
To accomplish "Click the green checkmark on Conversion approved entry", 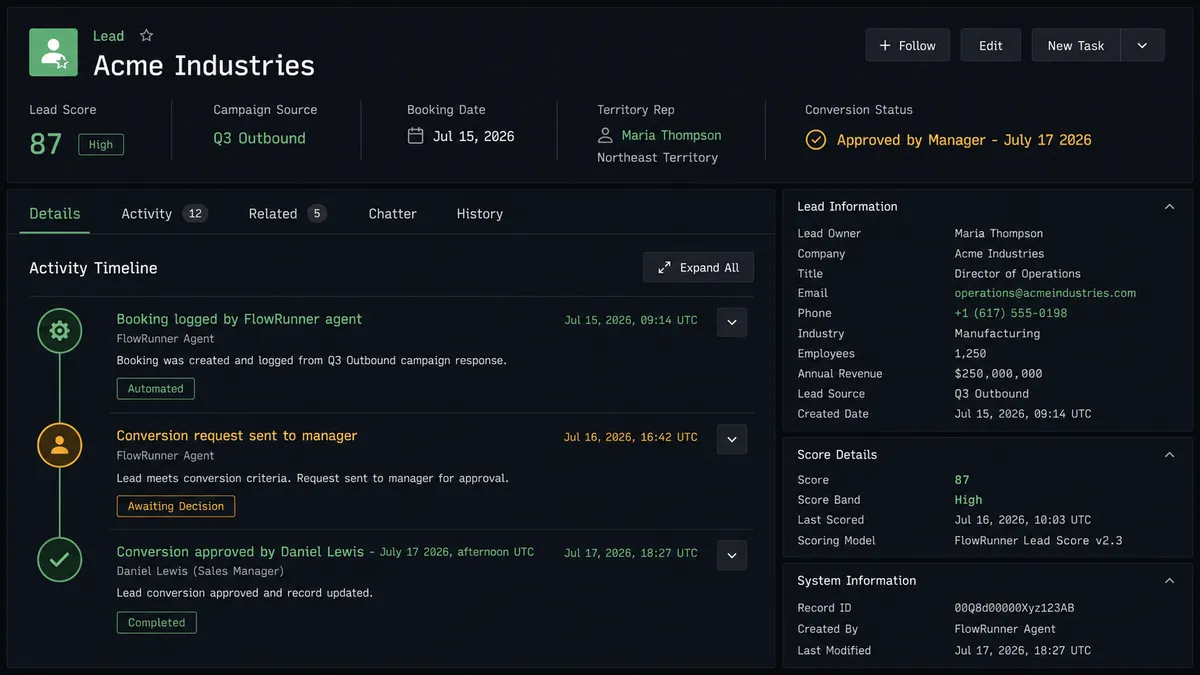I will point(59,560).
